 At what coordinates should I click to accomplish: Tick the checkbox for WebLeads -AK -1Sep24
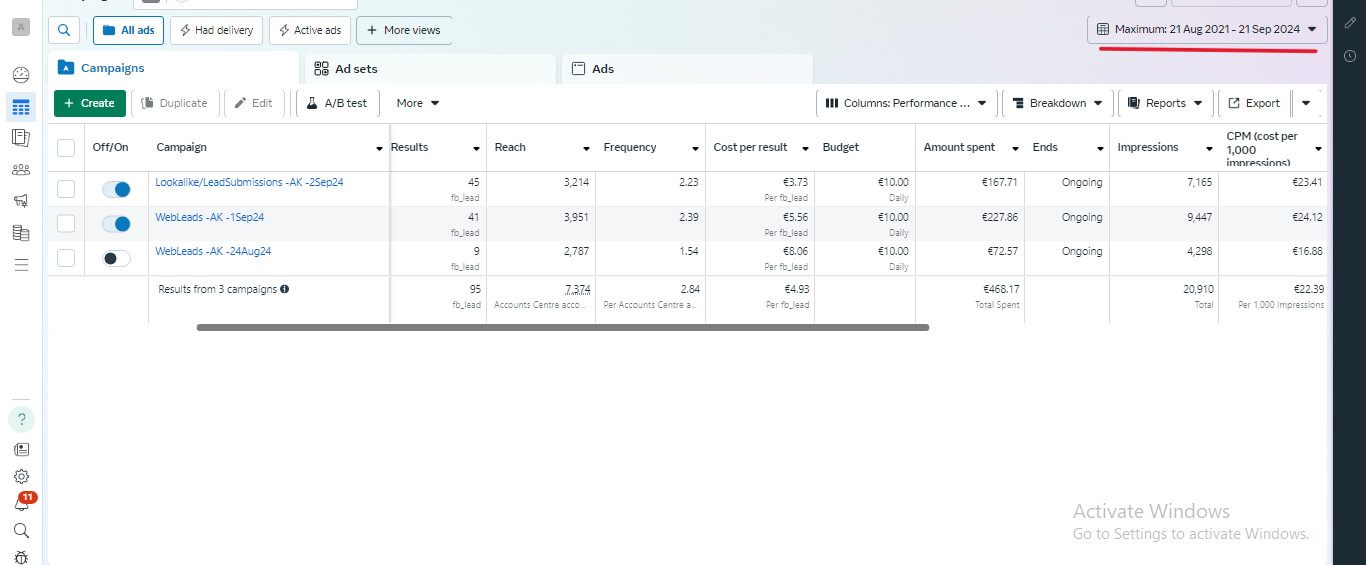(x=66, y=223)
